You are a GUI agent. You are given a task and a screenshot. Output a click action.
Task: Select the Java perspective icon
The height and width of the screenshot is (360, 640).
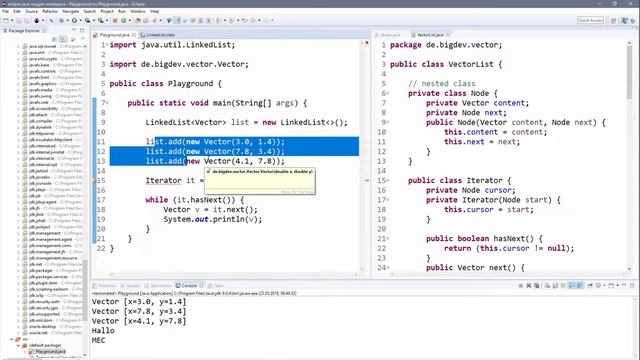pos(624,20)
